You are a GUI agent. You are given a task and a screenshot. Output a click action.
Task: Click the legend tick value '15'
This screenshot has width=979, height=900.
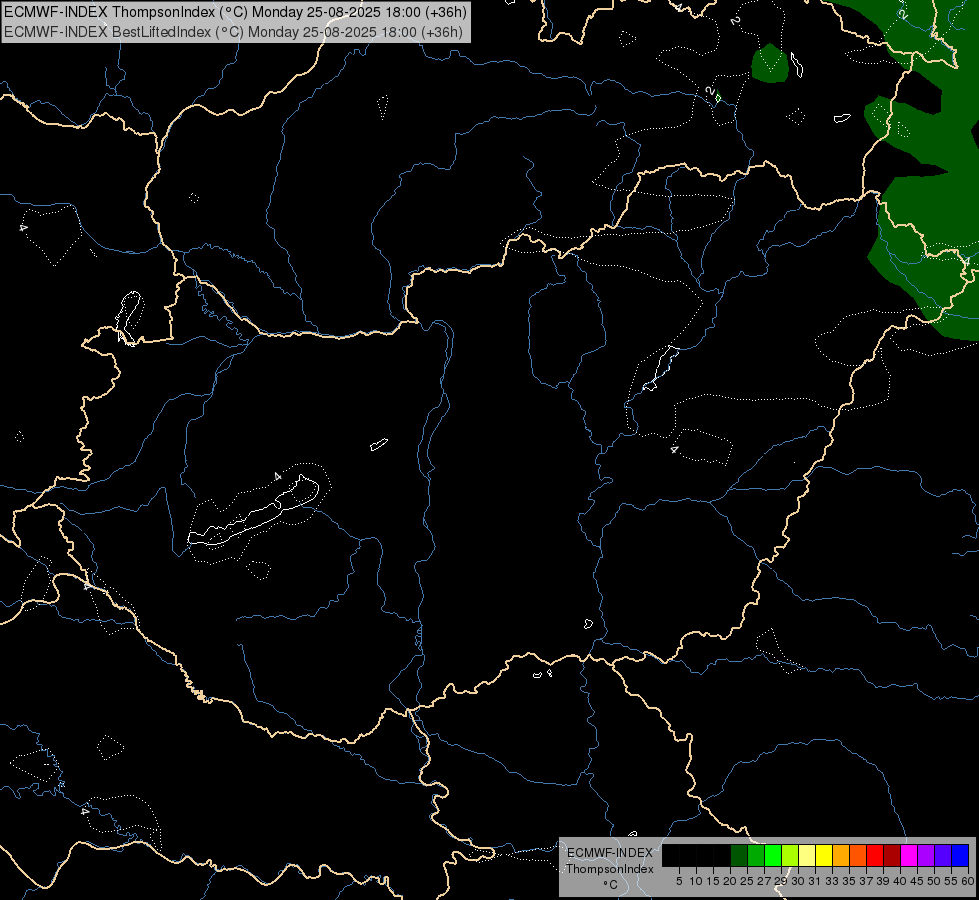coord(713,881)
